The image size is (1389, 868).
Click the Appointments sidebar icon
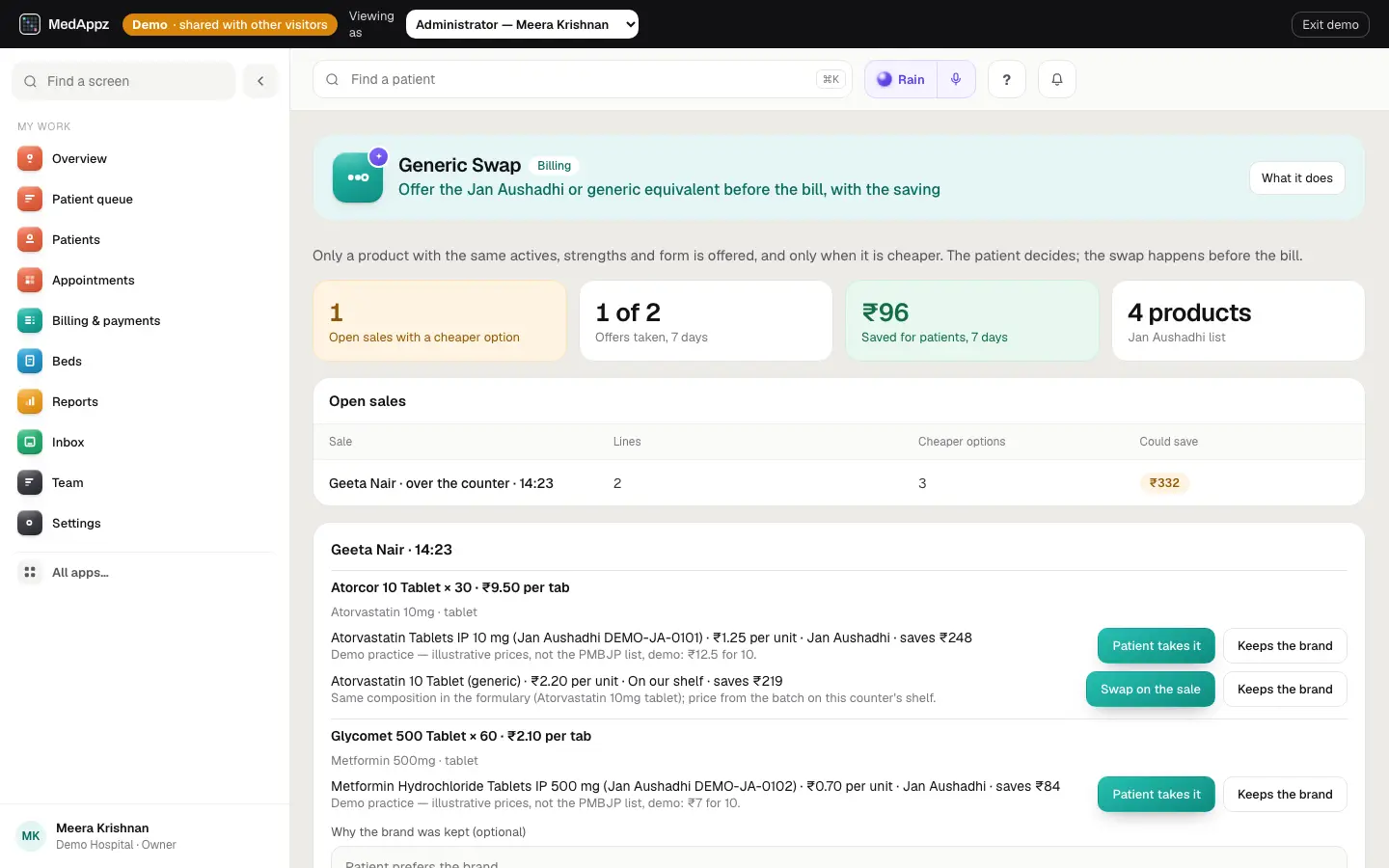click(x=30, y=280)
